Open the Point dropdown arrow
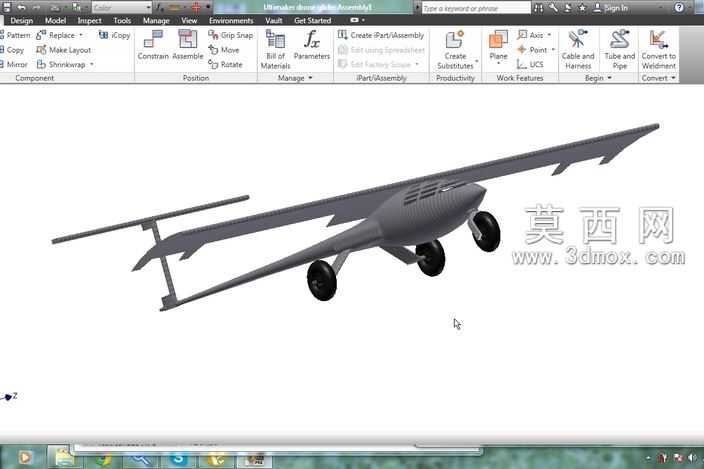This screenshot has width=704, height=469. pyautogui.click(x=553, y=50)
